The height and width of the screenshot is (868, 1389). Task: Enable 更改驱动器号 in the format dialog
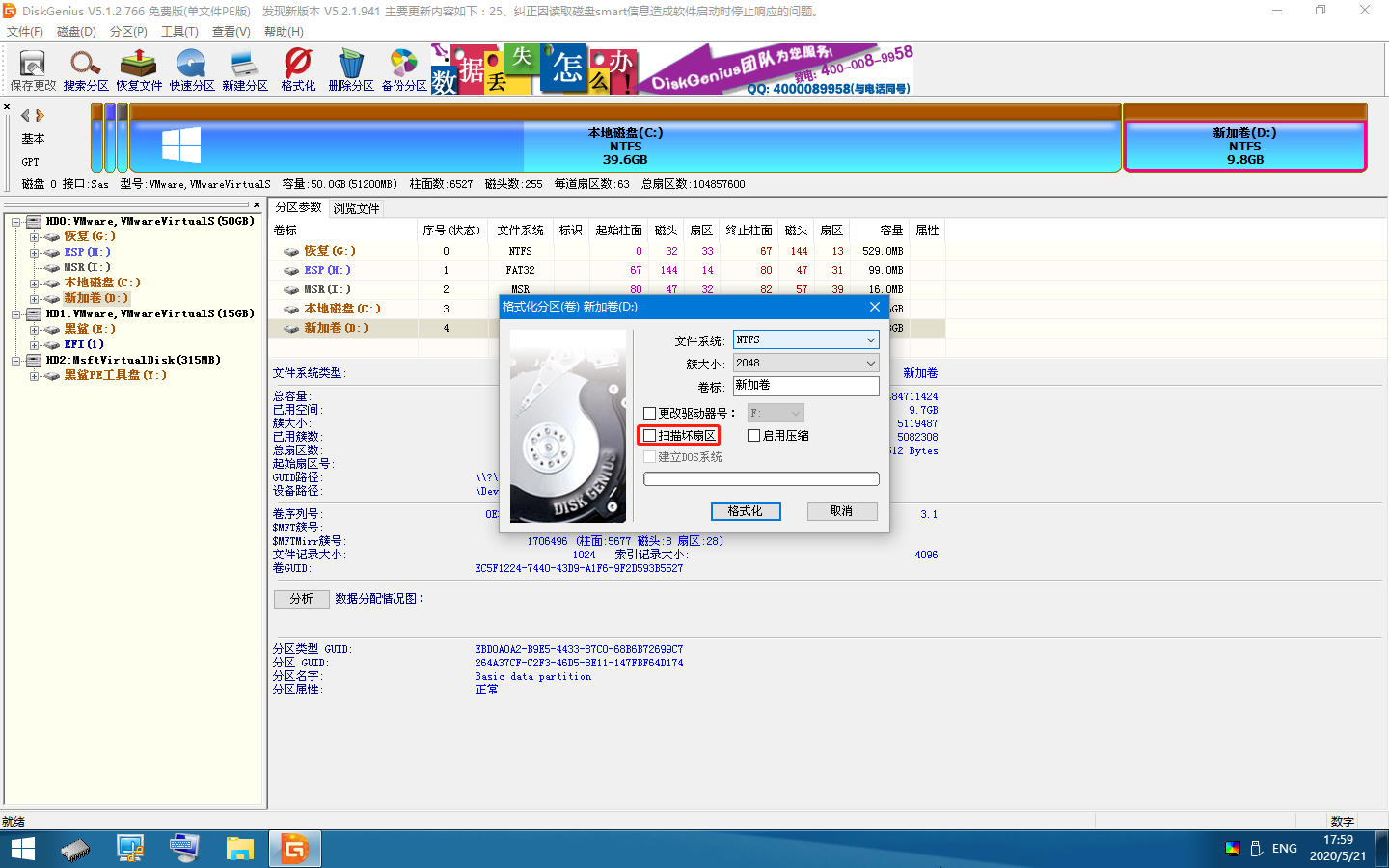(648, 412)
